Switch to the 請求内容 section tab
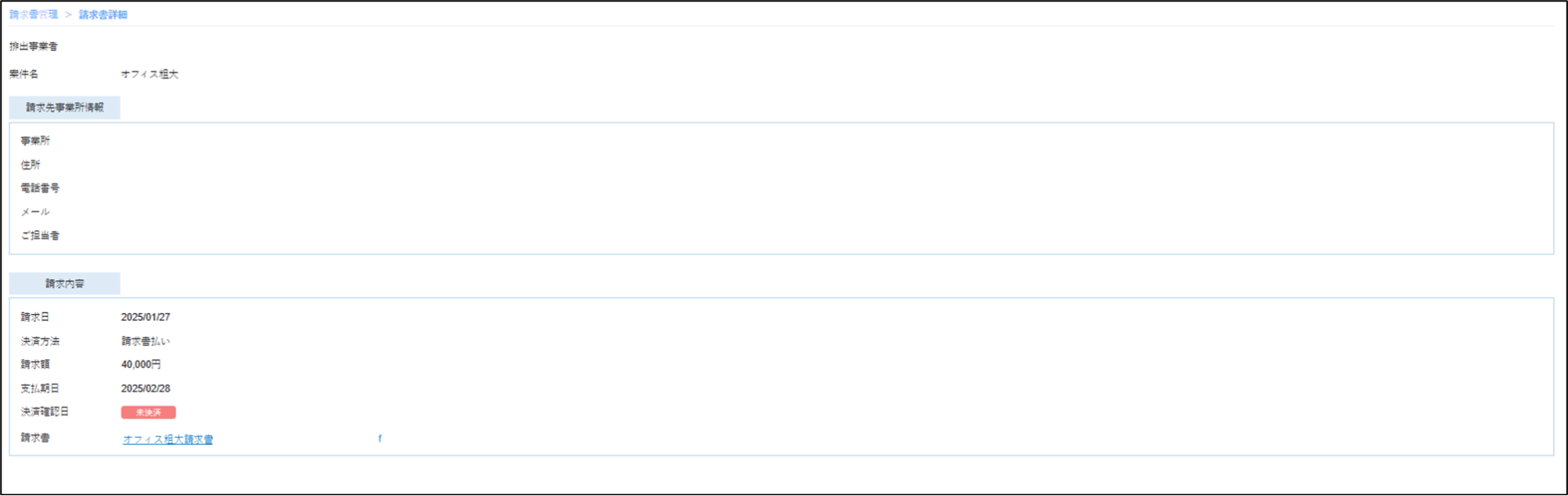 tap(64, 283)
